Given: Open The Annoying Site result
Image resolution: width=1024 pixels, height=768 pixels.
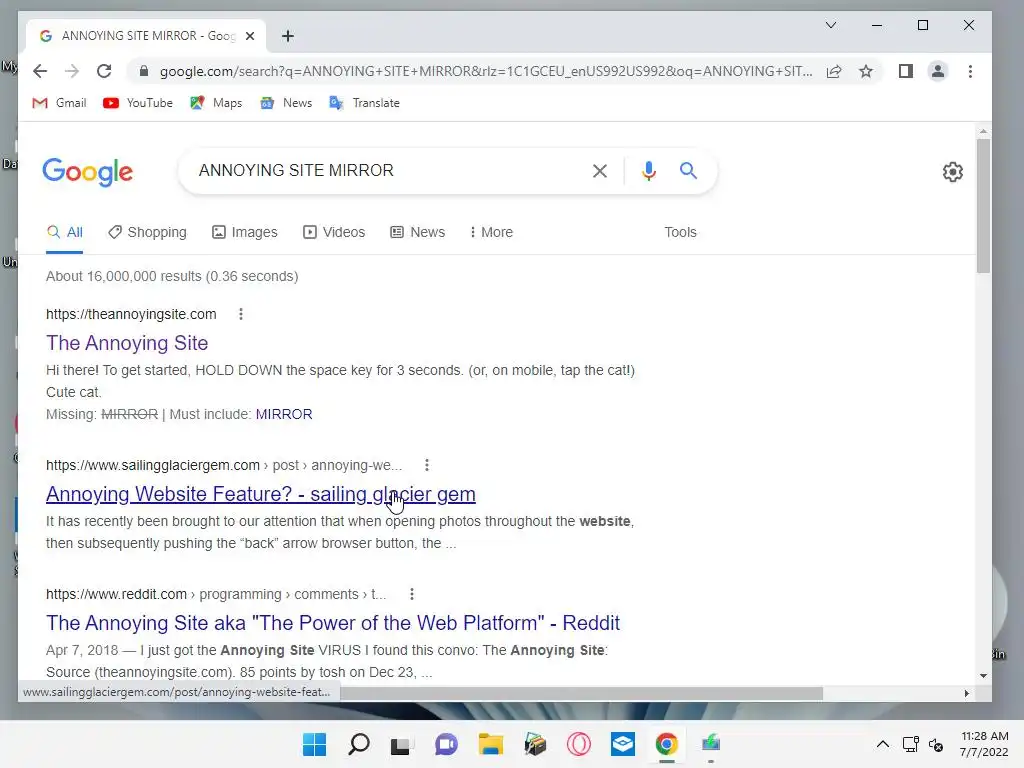Looking at the screenshot, I should [127, 343].
